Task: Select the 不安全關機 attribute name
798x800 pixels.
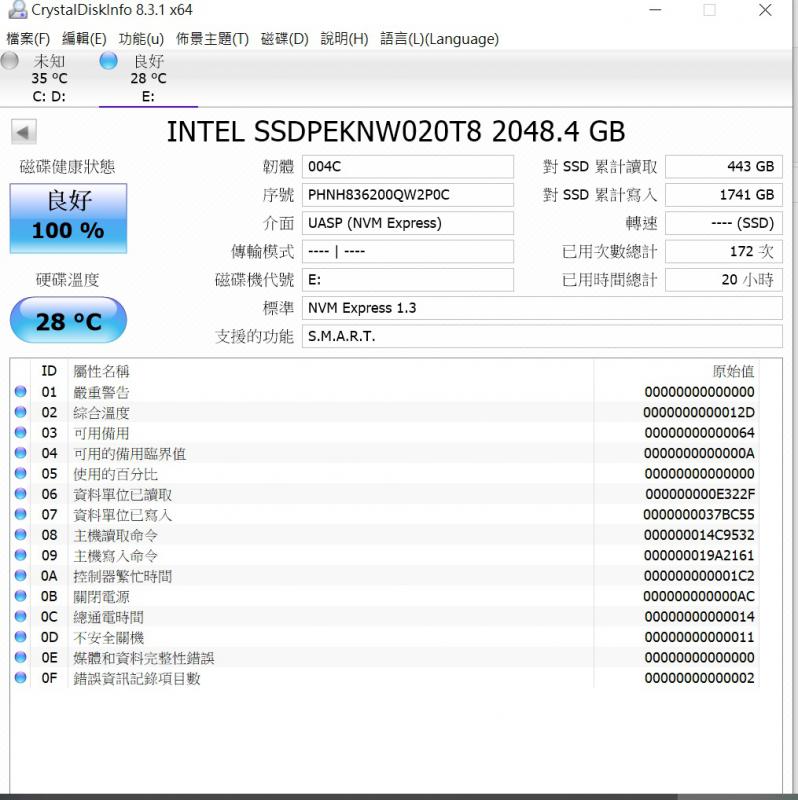Action: (108, 638)
